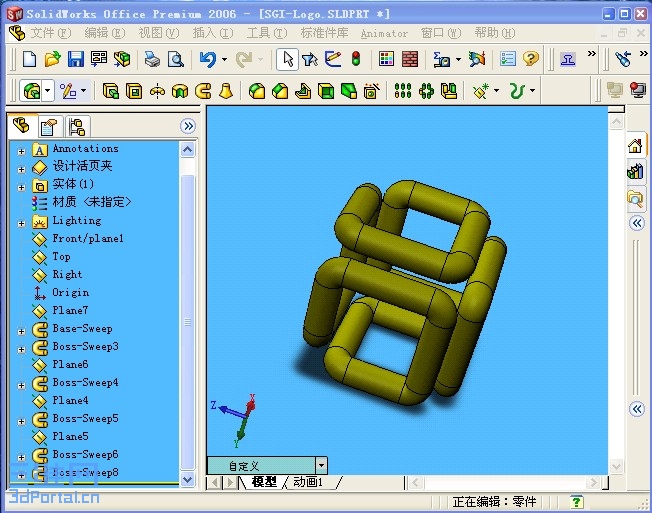652x513 pixels.
Task: Expand the Annotations tree node
Action: (x=21, y=151)
